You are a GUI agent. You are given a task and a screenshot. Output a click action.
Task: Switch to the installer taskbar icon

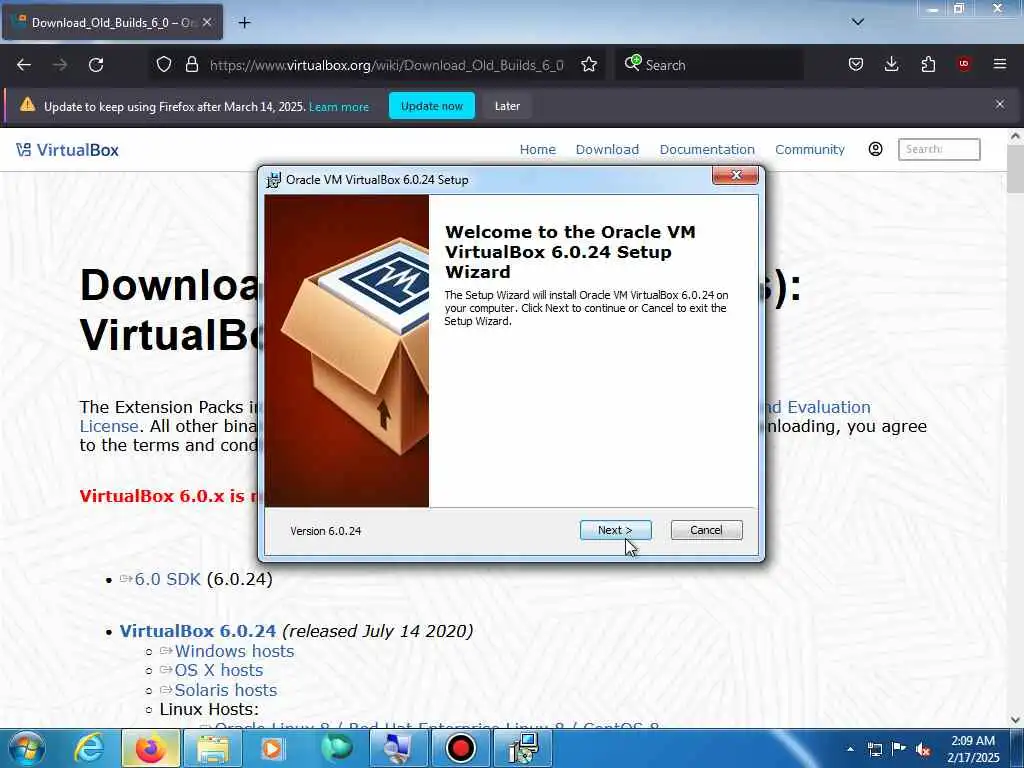point(522,748)
